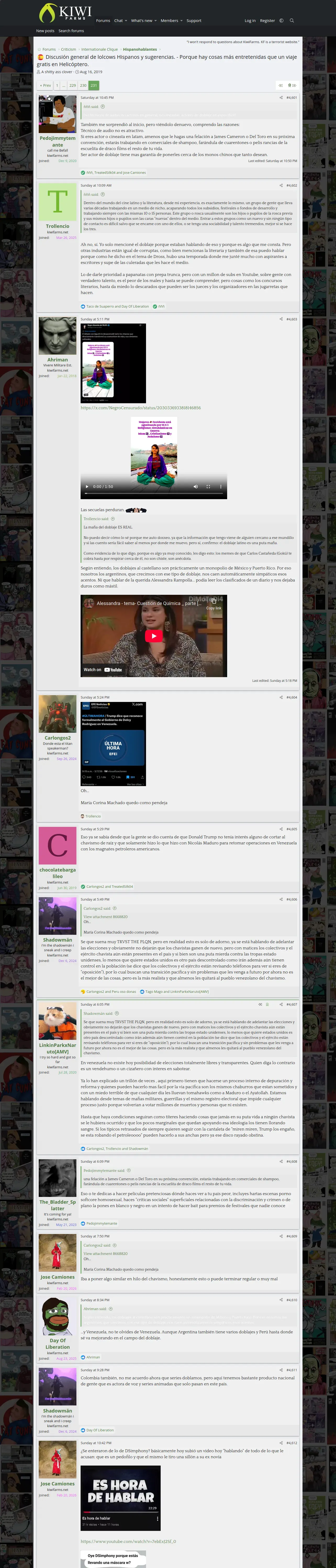Screen dimensions: 336x1568
Task: Click share icon on post #4,602
Action: click(x=281, y=186)
